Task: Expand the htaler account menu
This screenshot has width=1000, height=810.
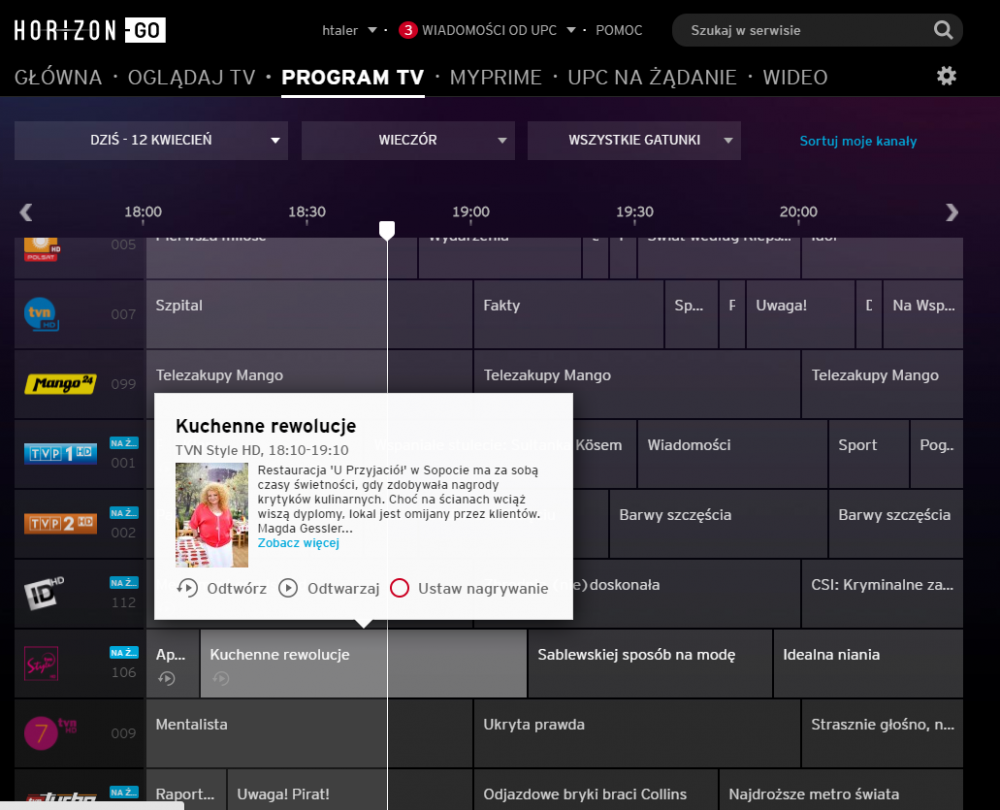Action: click(349, 30)
